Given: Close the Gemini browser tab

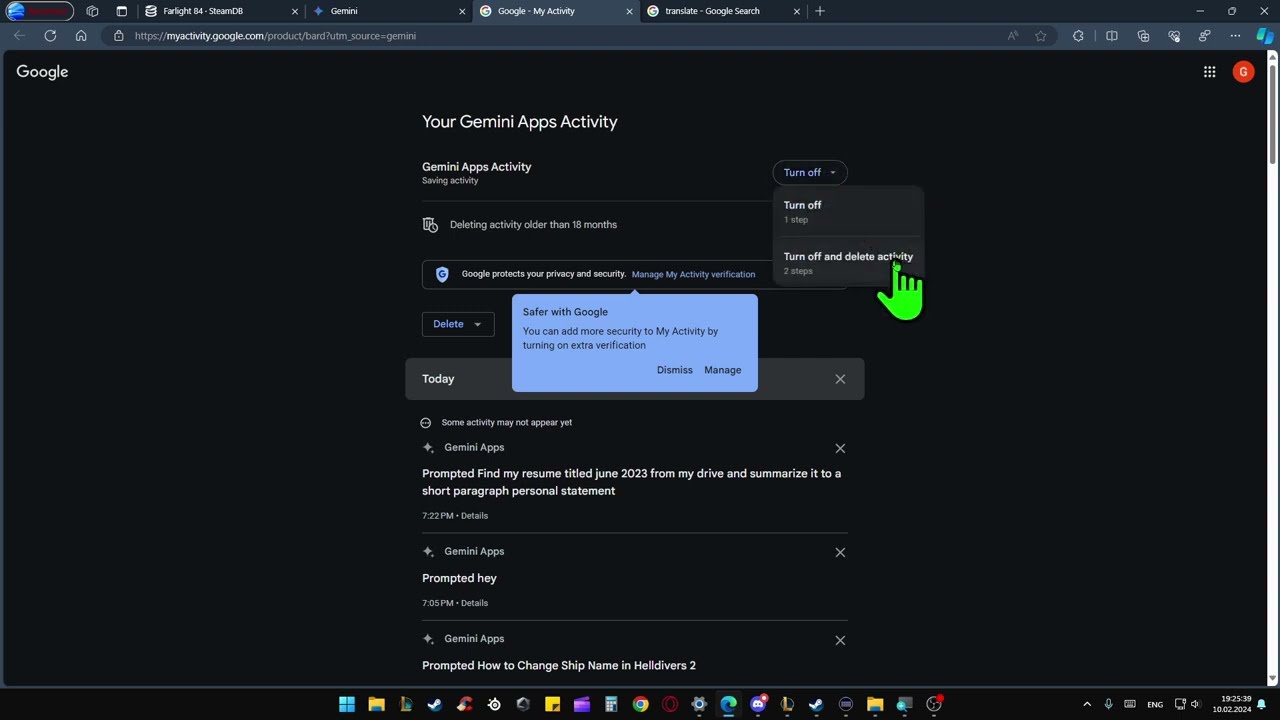Looking at the screenshot, I should tap(462, 11).
